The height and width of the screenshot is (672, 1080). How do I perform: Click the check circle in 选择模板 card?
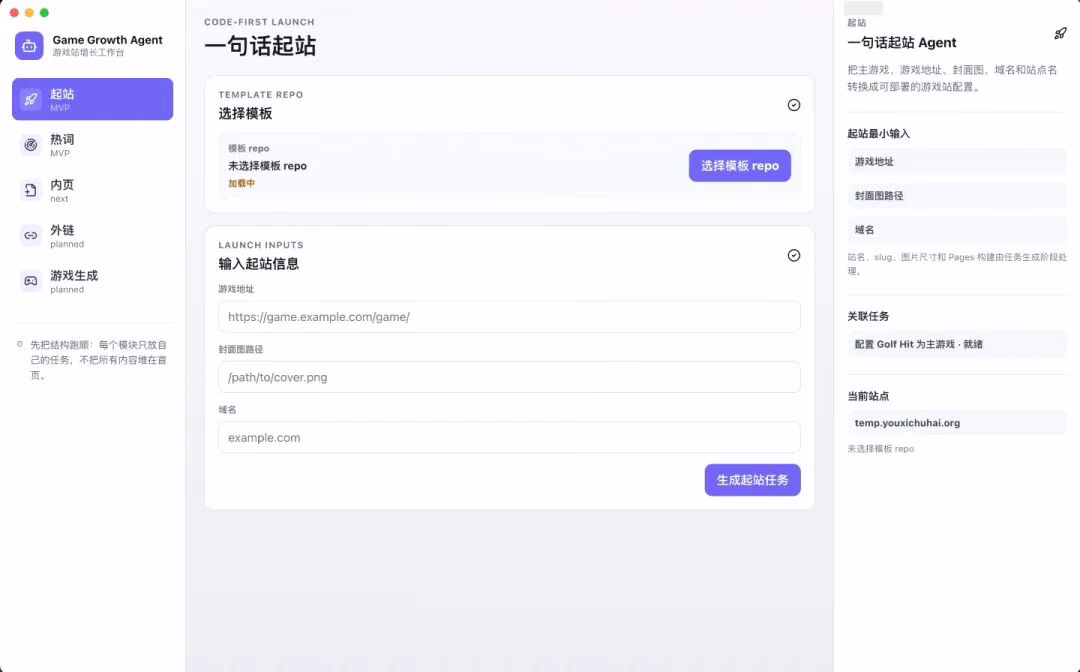coord(793,105)
